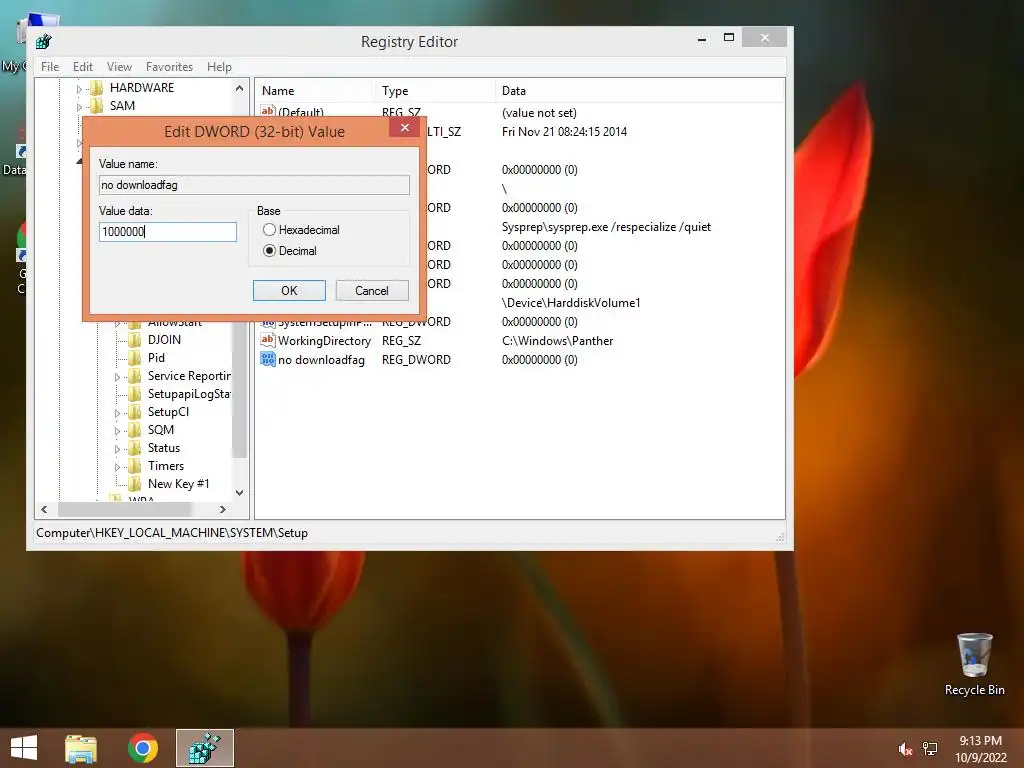This screenshot has height=768, width=1024.
Task: Click the Registry Editor title bar icon
Action: pos(44,42)
